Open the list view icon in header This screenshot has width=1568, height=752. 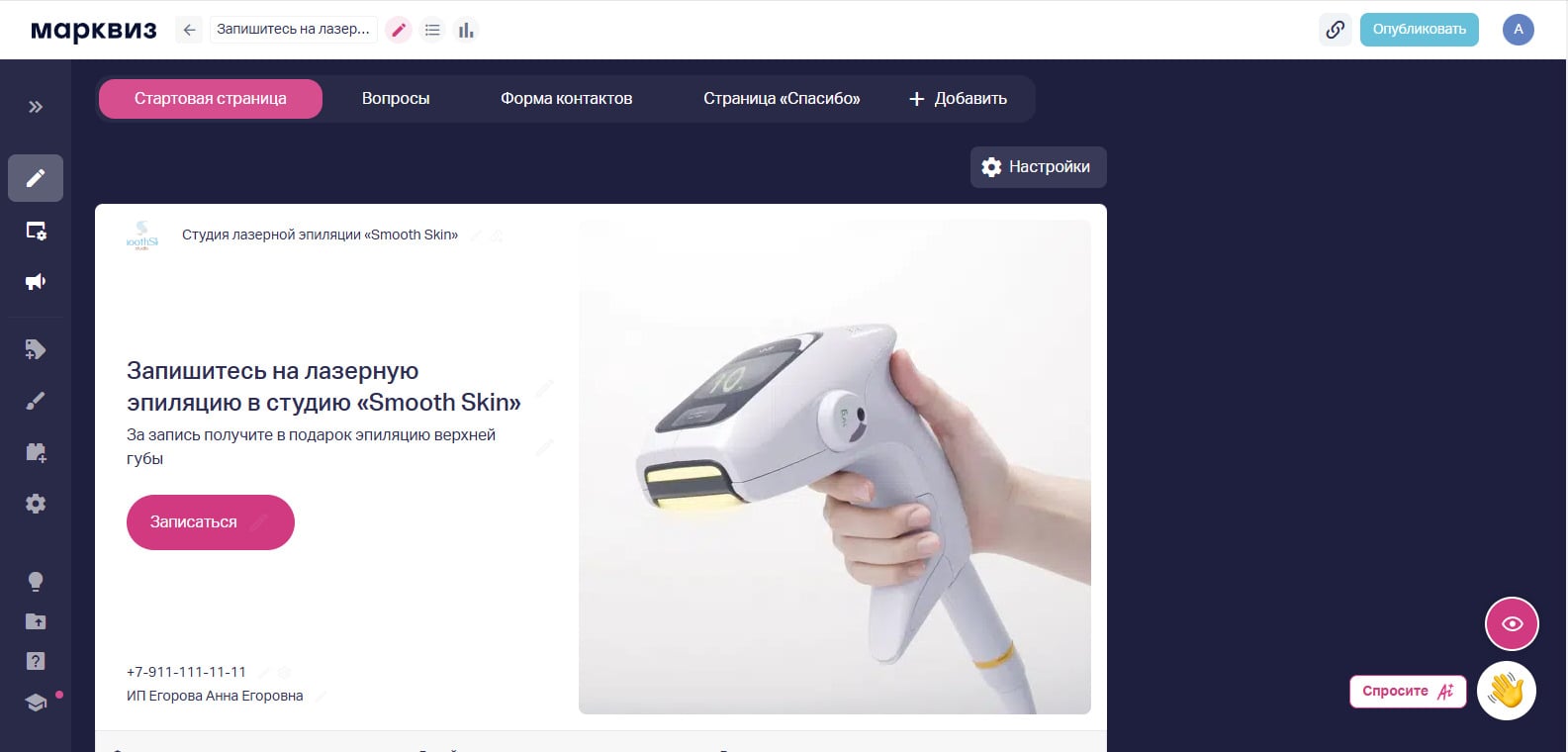(x=432, y=30)
